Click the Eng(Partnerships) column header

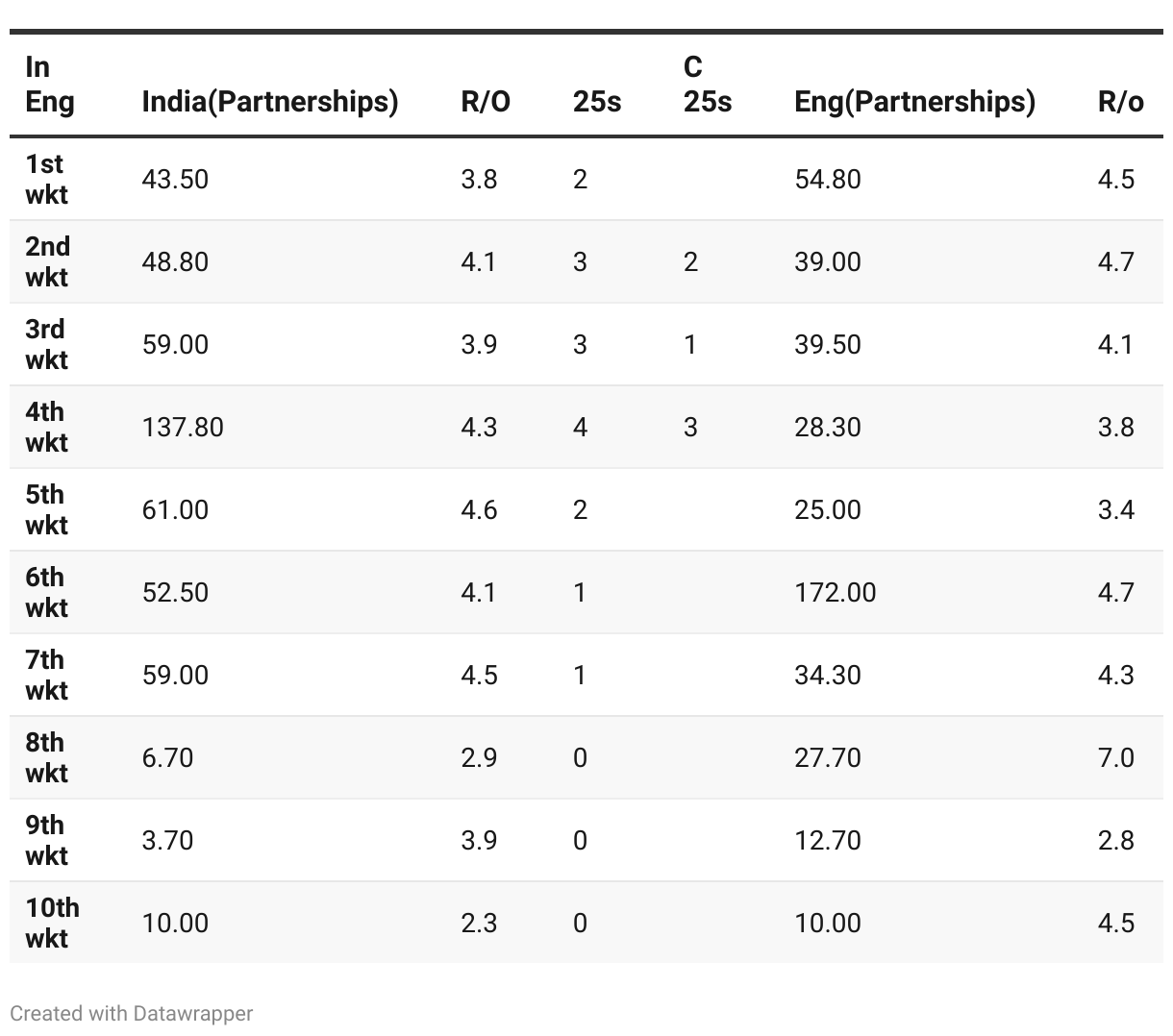point(914,101)
